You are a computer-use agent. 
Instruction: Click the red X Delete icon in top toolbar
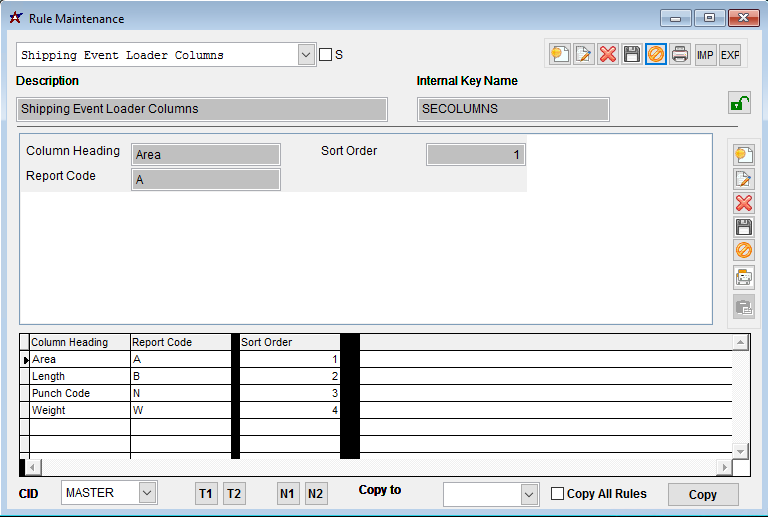(x=607, y=54)
